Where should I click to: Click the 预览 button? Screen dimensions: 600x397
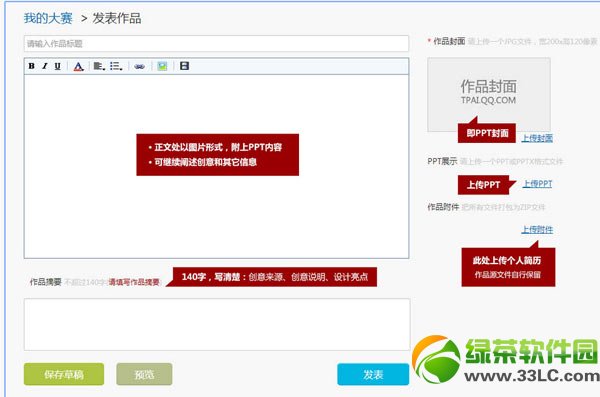144,374
